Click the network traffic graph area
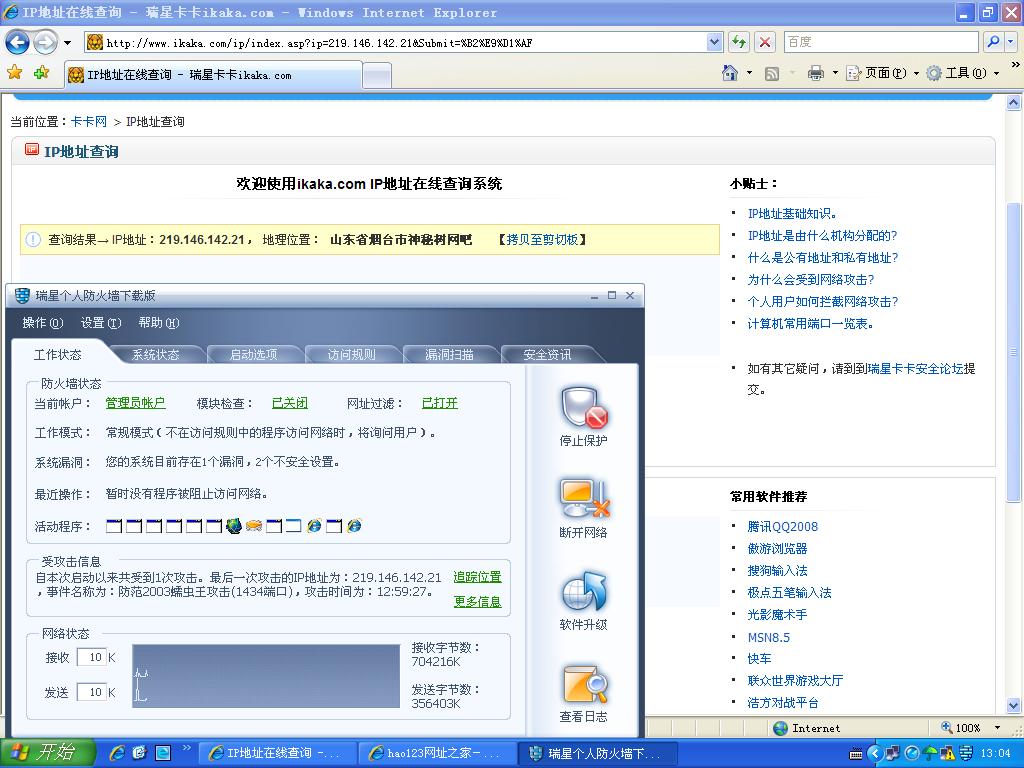 tap(266, 676)
